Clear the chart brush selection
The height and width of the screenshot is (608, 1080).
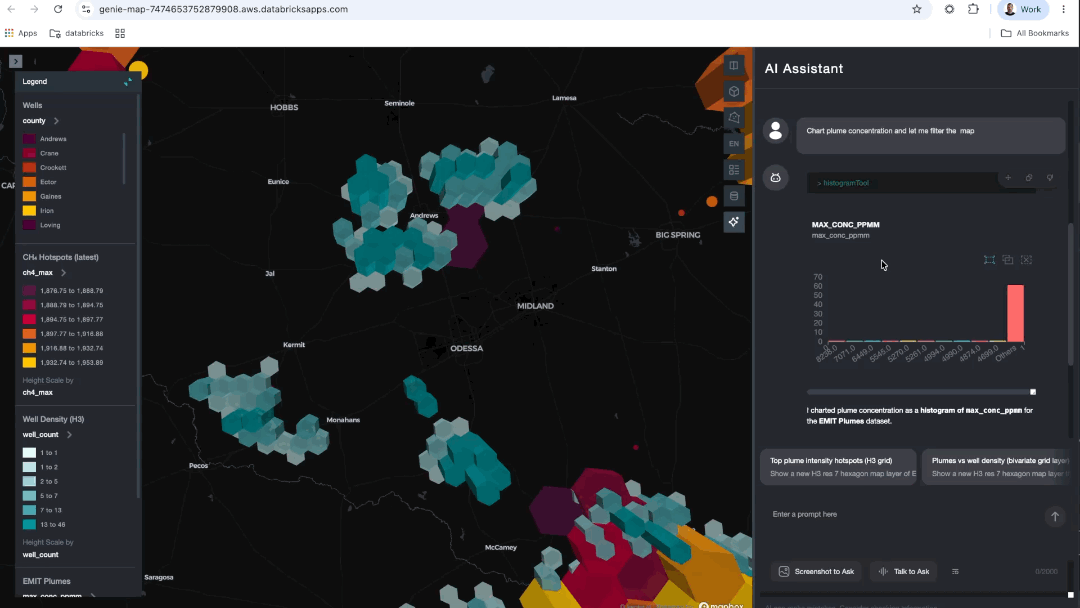pos(1026,260)
